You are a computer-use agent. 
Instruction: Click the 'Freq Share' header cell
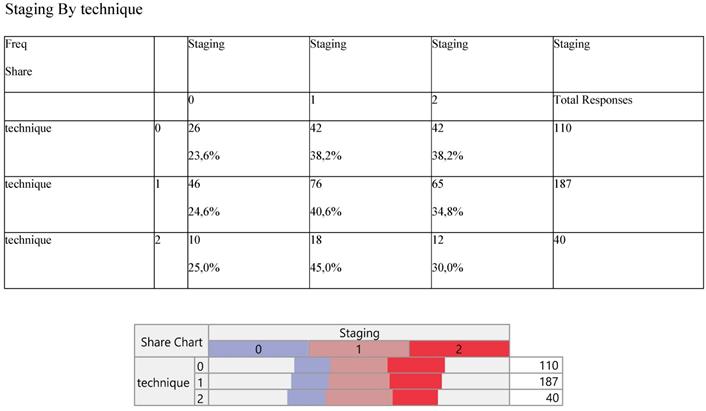coord(79,64)
